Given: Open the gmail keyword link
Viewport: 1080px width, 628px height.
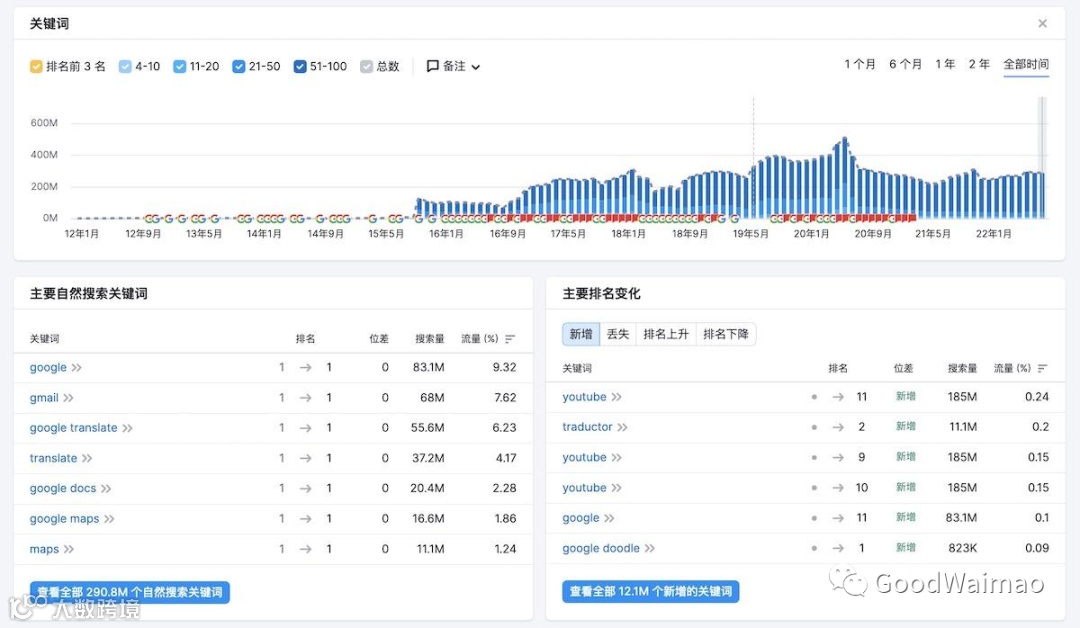Looking at the screenshot, I should tap(44, 398).
